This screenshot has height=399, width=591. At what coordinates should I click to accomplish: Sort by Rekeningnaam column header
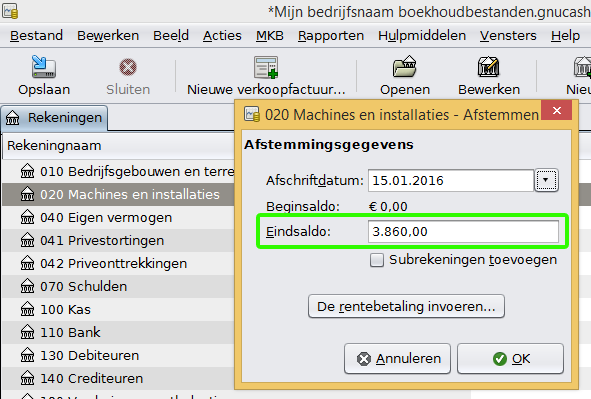tap(118, 146)
